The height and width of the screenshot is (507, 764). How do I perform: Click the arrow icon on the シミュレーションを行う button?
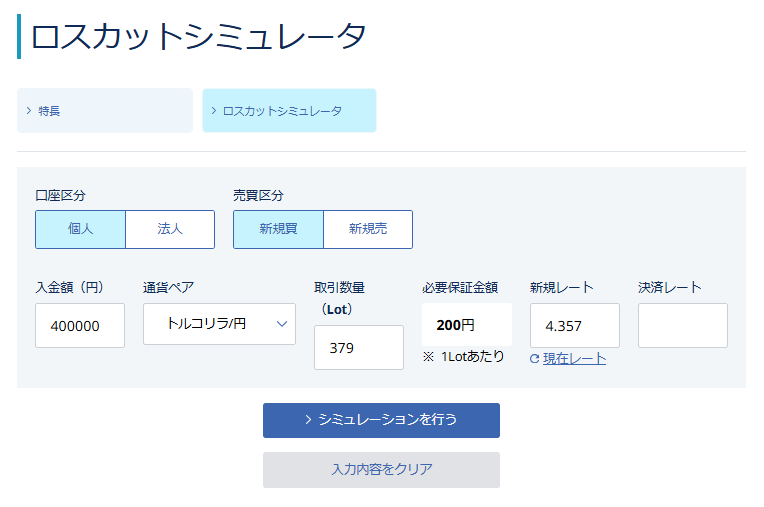click(x=308, y=420)
